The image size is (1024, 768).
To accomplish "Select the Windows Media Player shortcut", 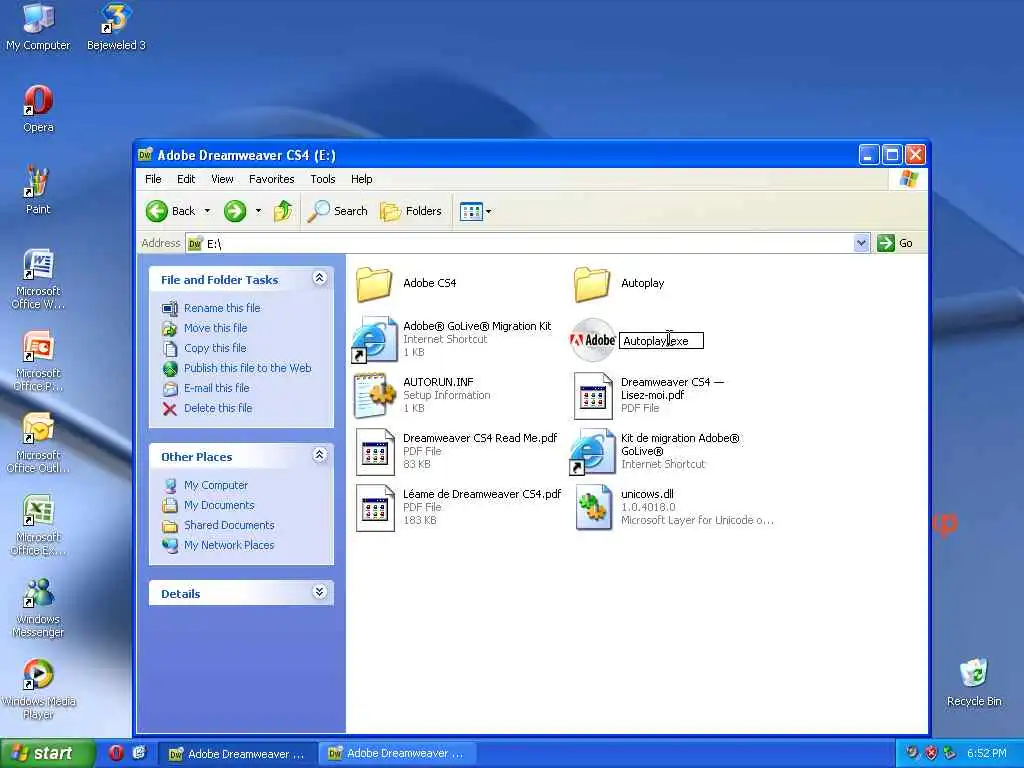I will (38, 689).
